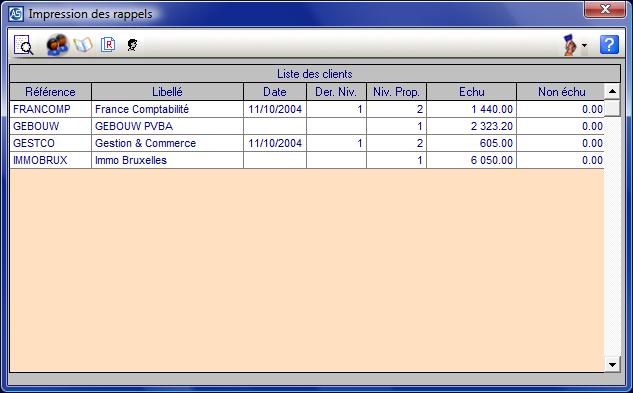Image resolution: width=633 pixels, height=393 pixels.
Task: Click scrollbar up arrow in client list
Action: point(612,92)
